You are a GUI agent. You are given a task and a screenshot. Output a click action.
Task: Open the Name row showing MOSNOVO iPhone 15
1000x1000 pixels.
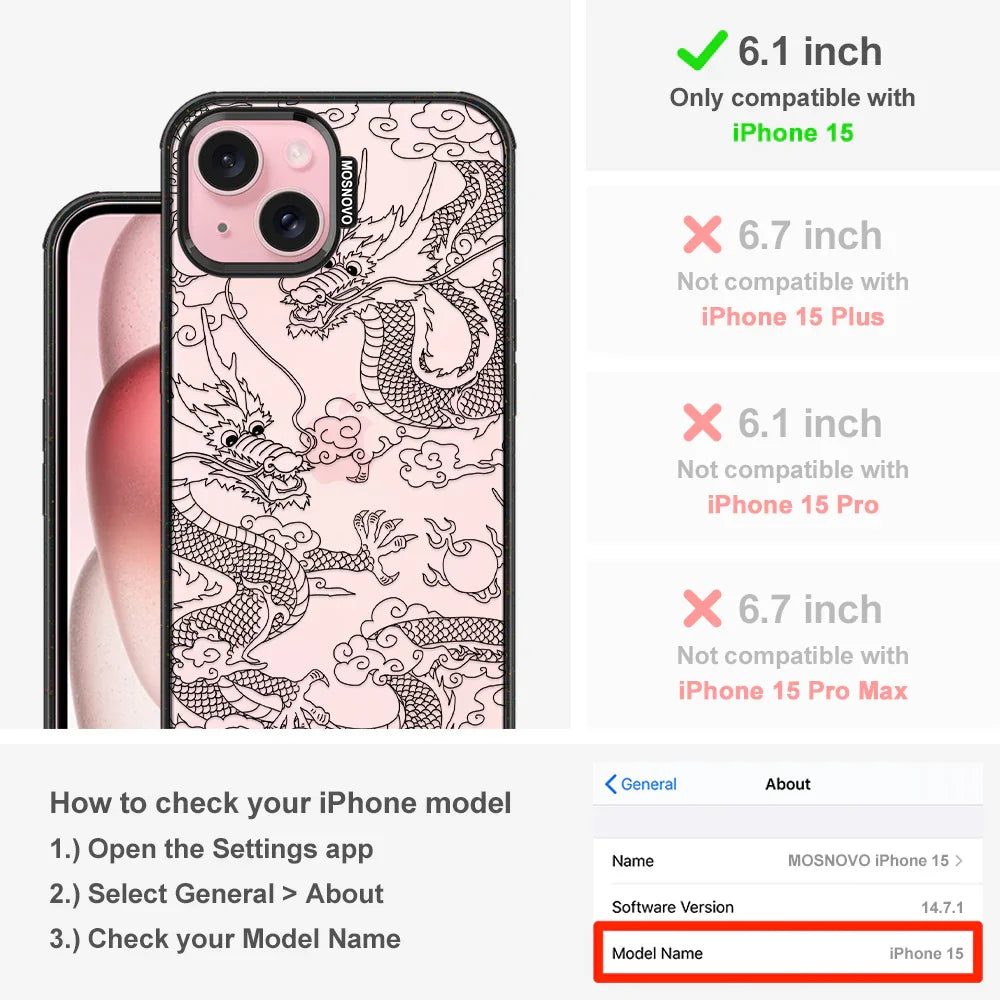(787, 860)
